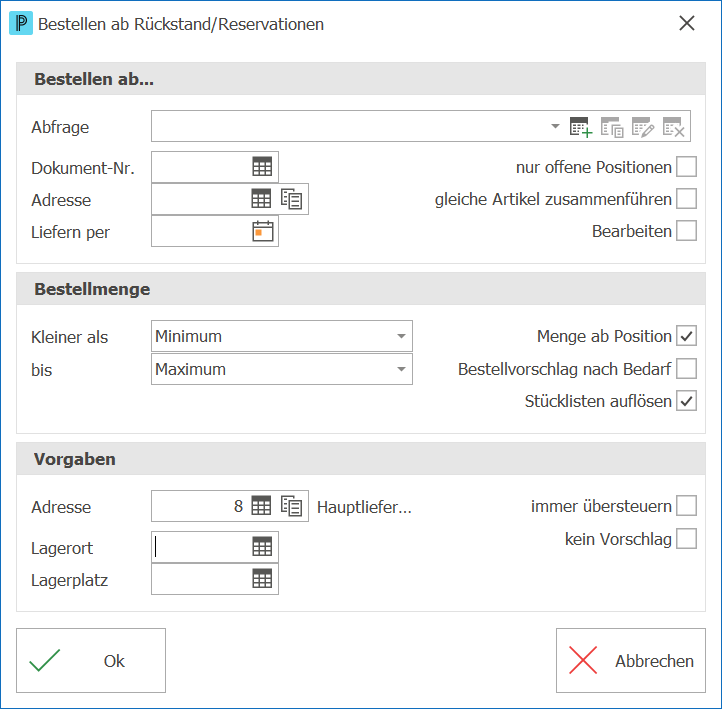Click the add new query icon
The height and width of the screenshot is (709, 722).
pyautogui.click(x=581, y=127)
